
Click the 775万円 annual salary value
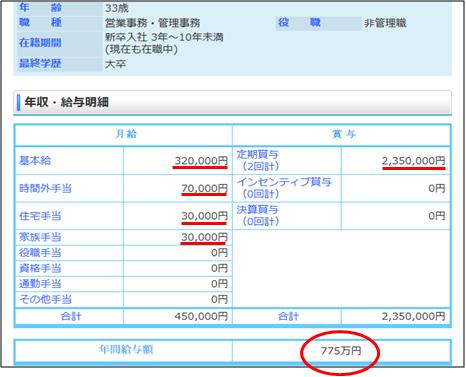341,351
